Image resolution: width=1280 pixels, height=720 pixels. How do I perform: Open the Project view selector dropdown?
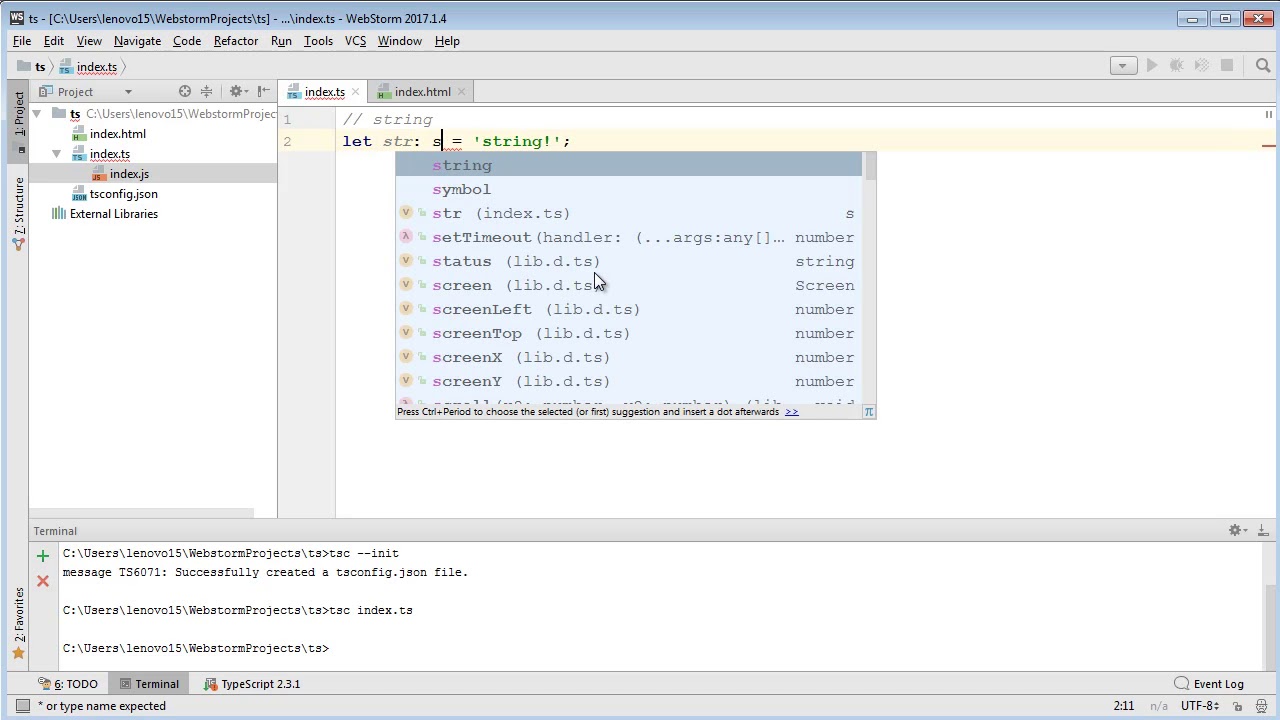click(x=86, y=91)
